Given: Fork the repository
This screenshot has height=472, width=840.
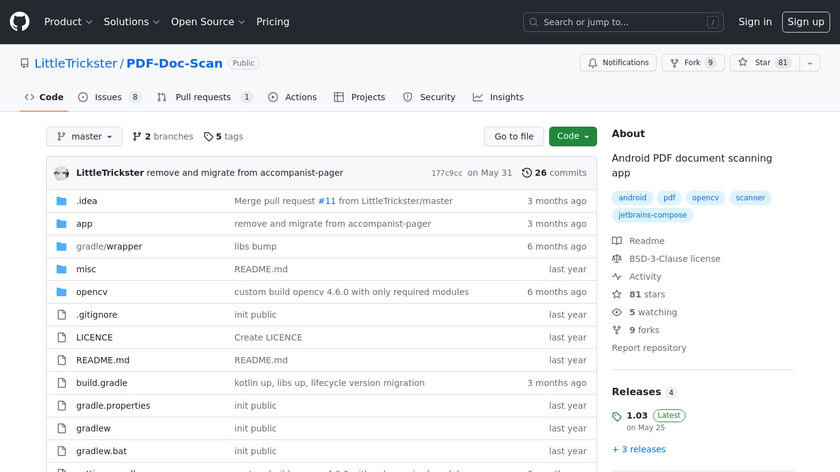Looking at the screenshot, I should click(692, 63).
